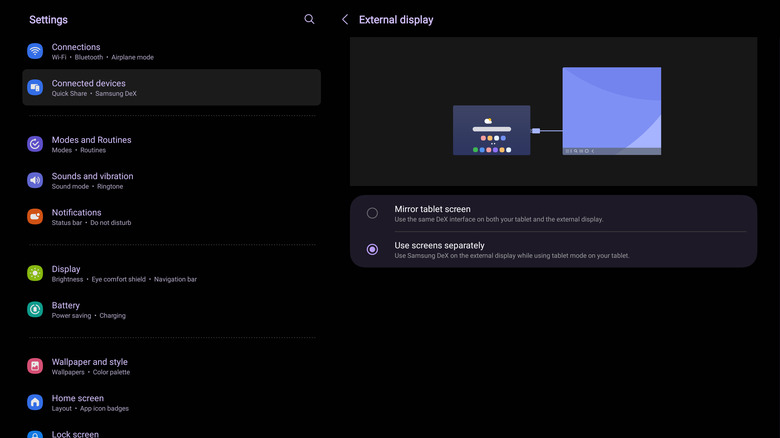Click the external monitor in the preview illustration
Image resolution: width=780 pixels, height=438 pixels.
tap(611, 109)
